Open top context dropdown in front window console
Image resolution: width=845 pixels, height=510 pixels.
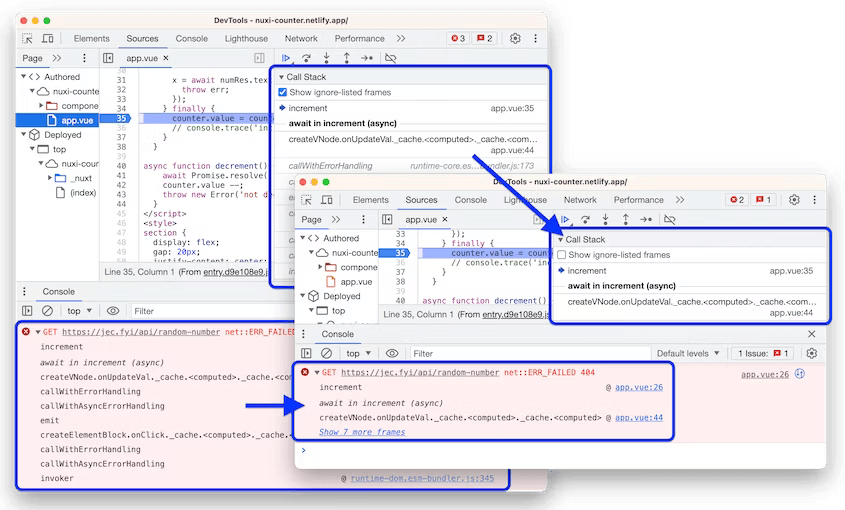358,353
